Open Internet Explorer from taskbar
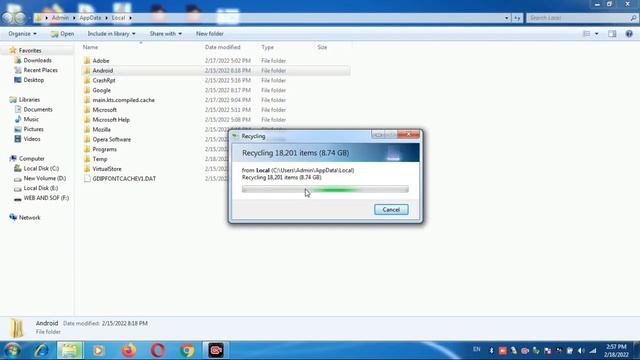 coord(41,350)
